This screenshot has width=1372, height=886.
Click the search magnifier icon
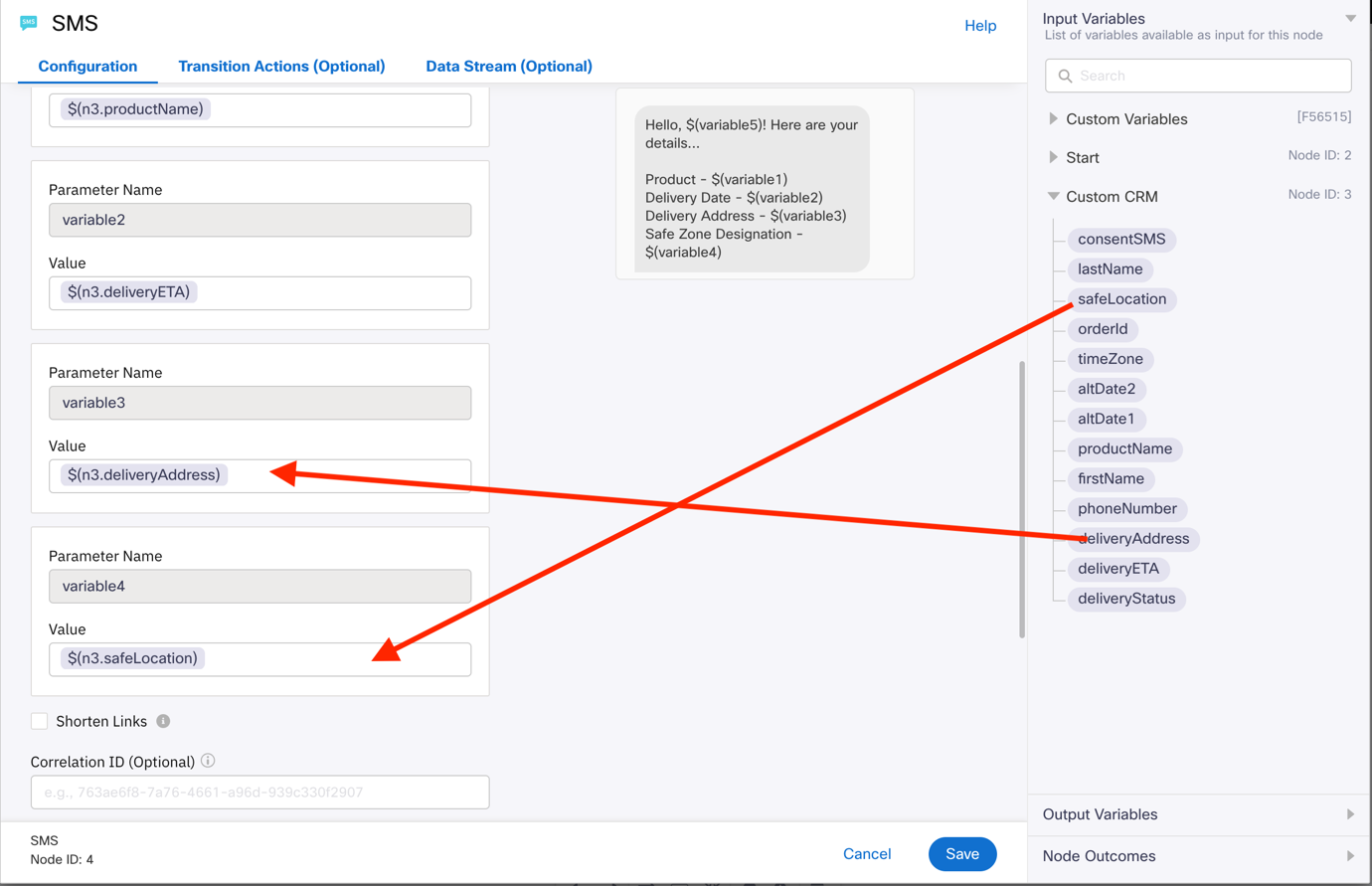[1065, 76]
